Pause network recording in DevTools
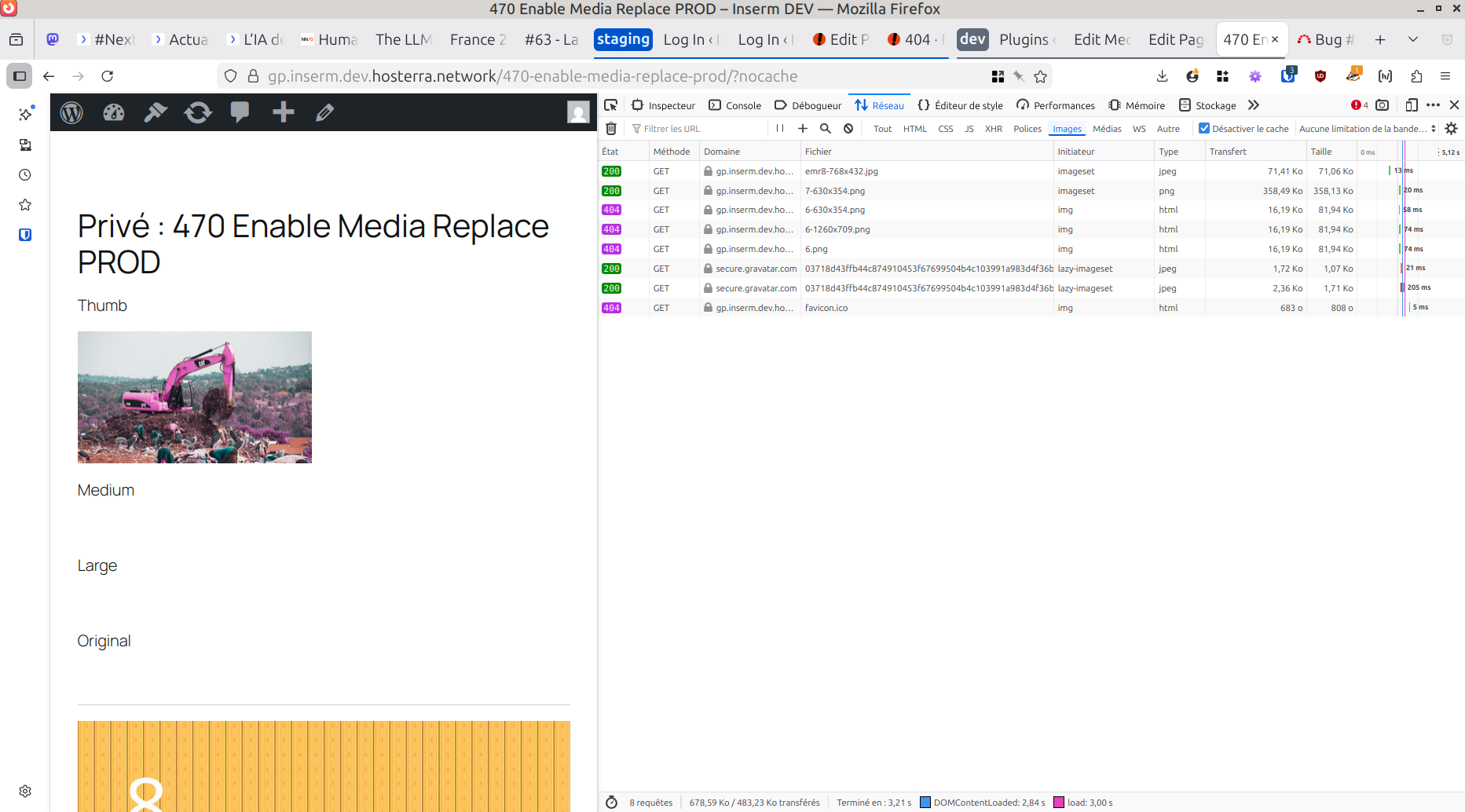The height and width of the screenshot is (812, 1465). (x=780, y=129)
